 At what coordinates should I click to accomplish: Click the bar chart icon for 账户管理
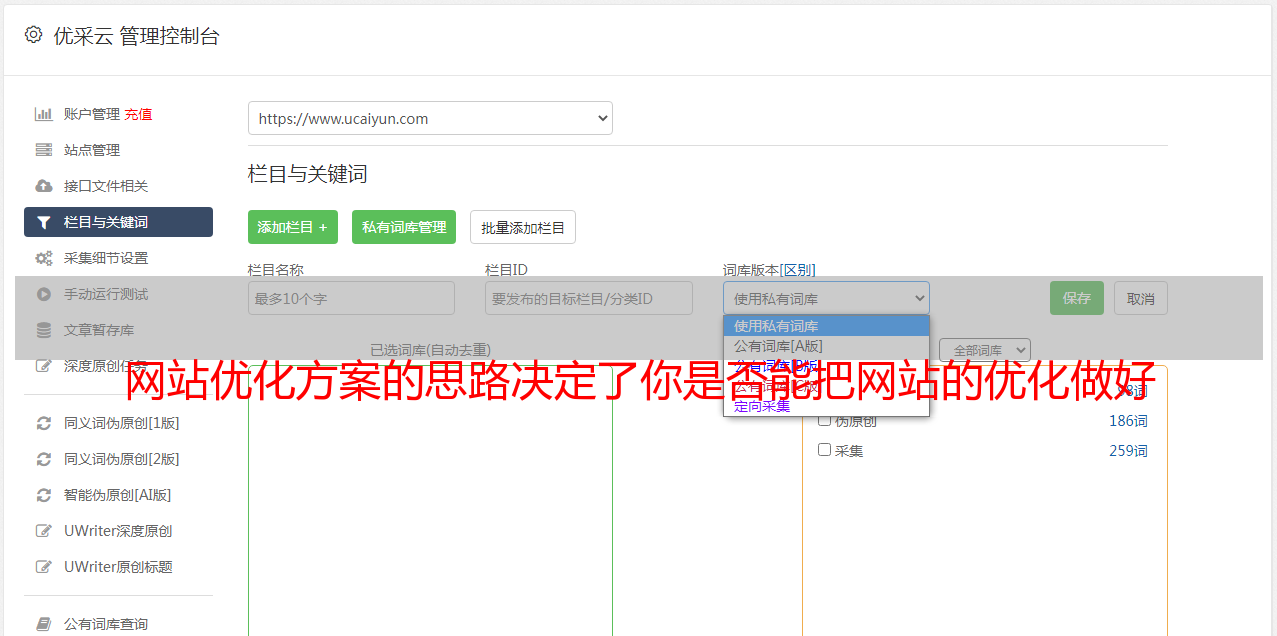[43, 114]
